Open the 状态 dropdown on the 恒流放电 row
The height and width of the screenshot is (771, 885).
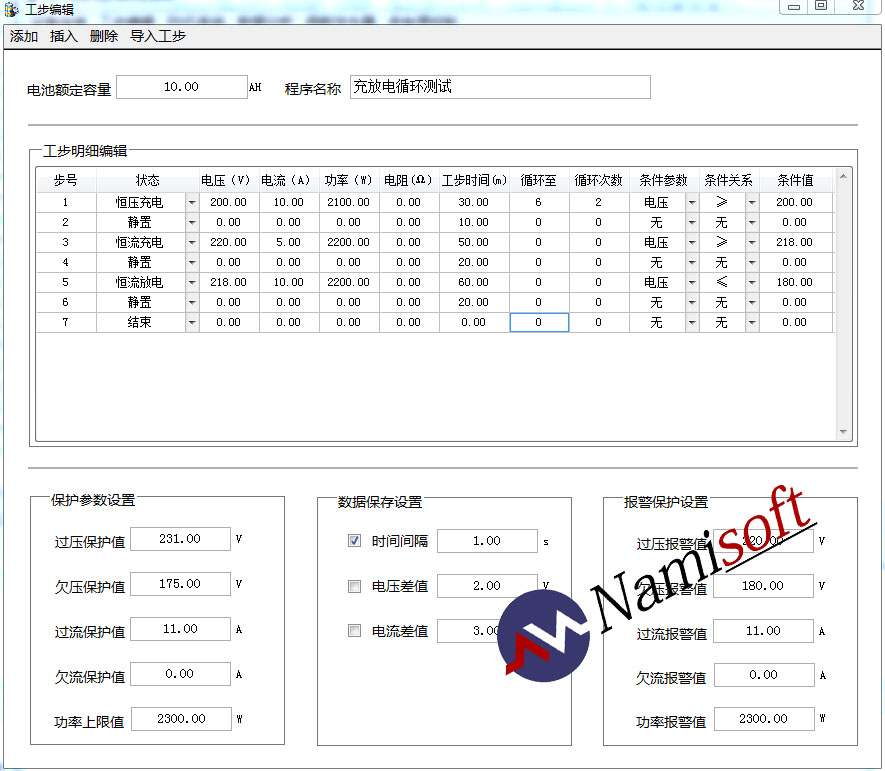[x=192, y=282]
